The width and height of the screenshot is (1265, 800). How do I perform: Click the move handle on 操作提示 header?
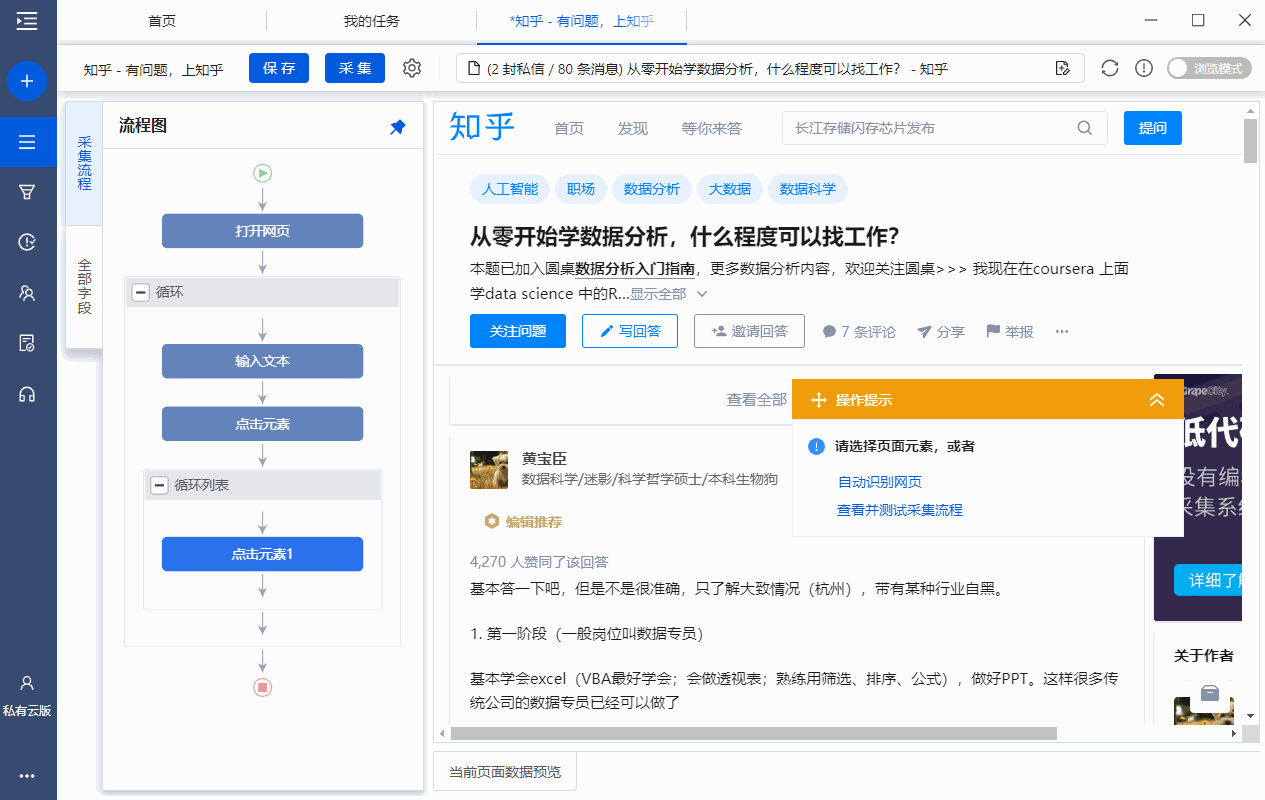[817, 400]
